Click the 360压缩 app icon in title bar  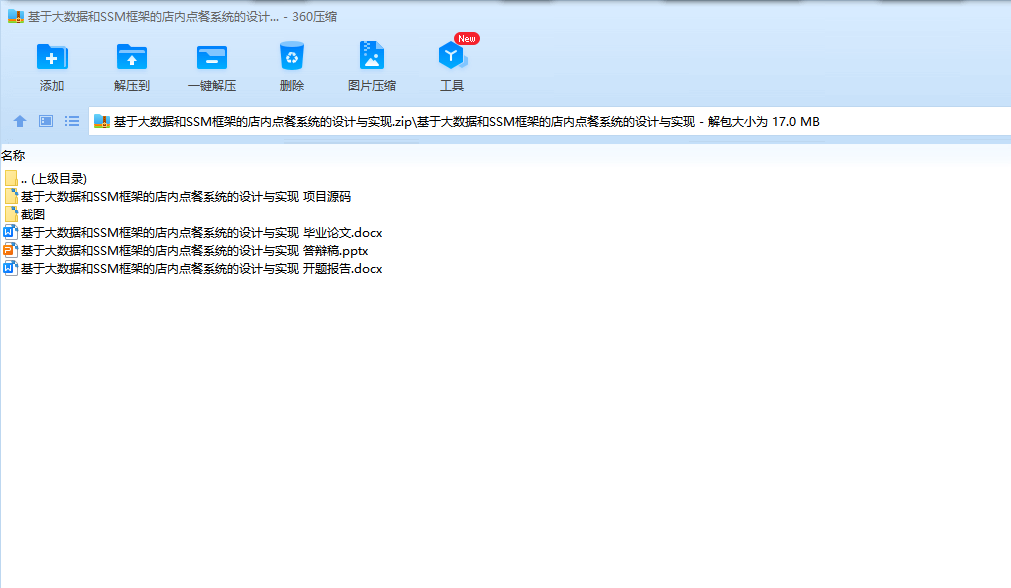click(x=15, y=16)
